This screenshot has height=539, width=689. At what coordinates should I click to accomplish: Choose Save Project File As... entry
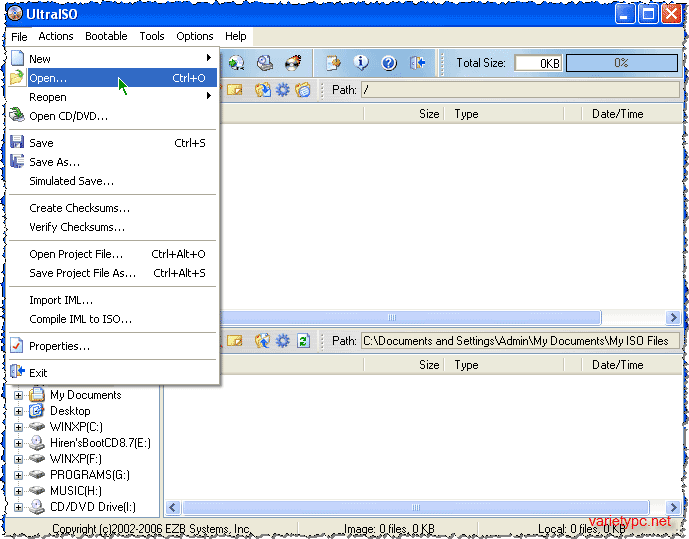(113, 273)
